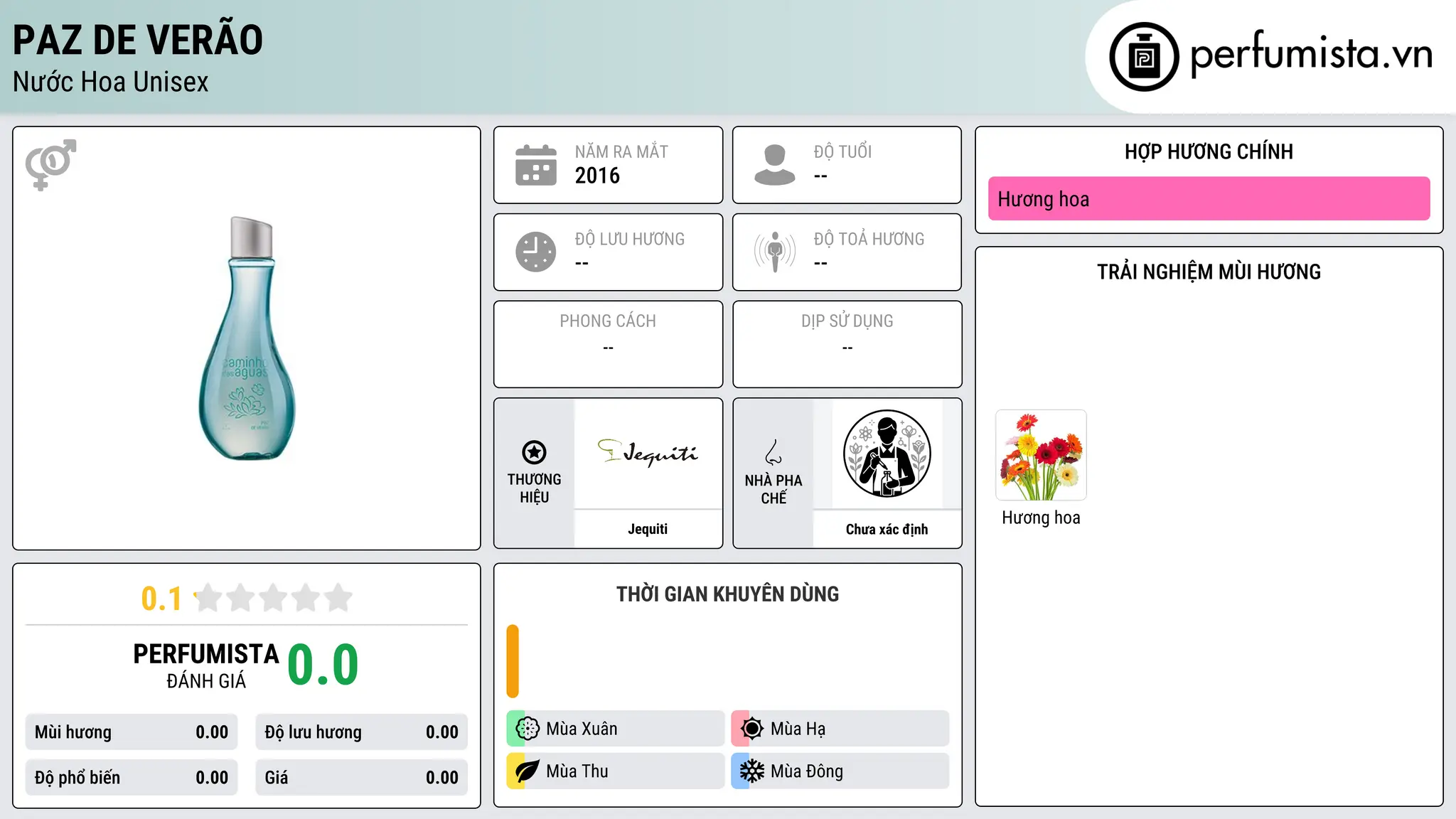The height and width of the screenshot is (819, 1456).
Task: Click the calendar icon beside Năm ra mắt
Action: [x=536, y=165]
